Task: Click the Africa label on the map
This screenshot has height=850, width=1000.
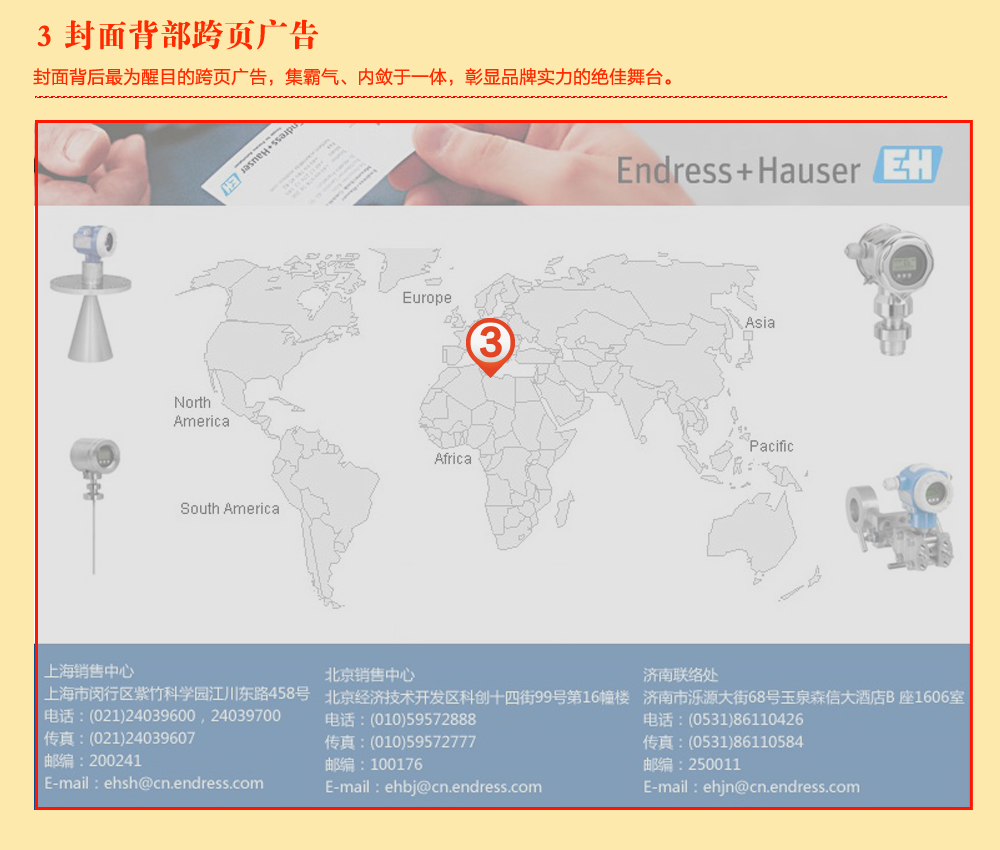Action: 452,459
